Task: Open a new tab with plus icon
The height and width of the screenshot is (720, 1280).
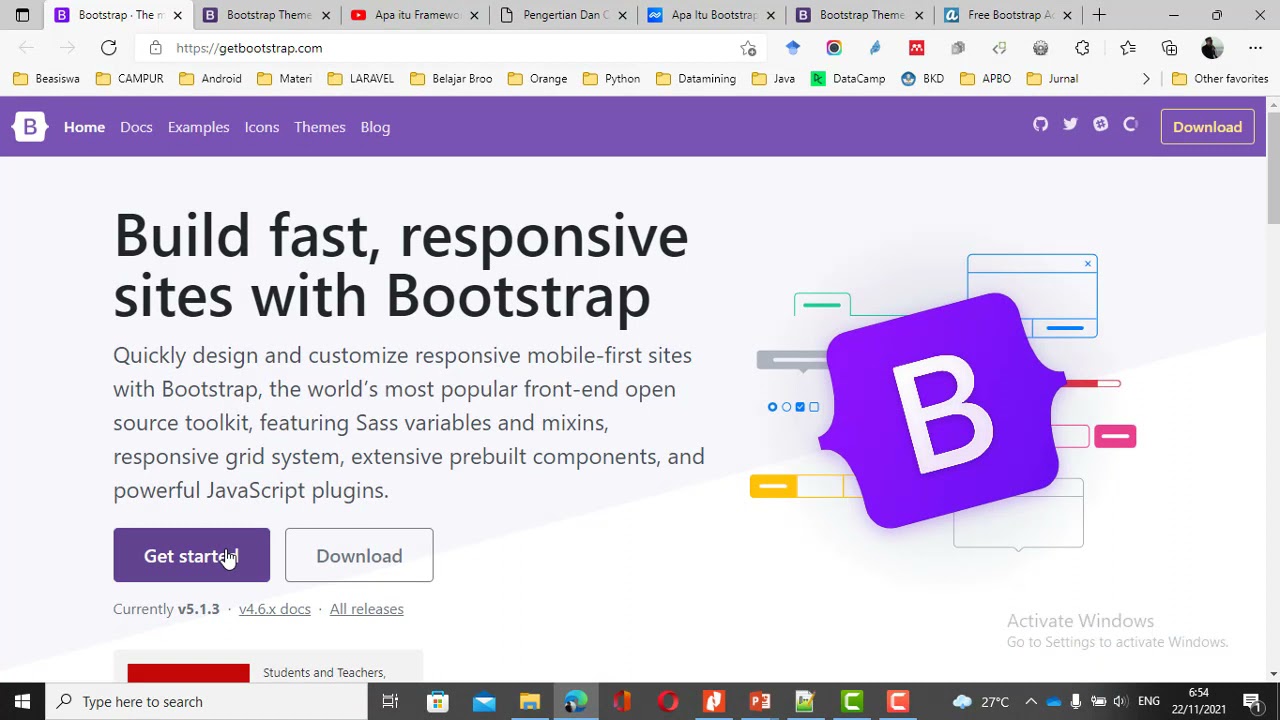Action: [x=1099, y=15]
